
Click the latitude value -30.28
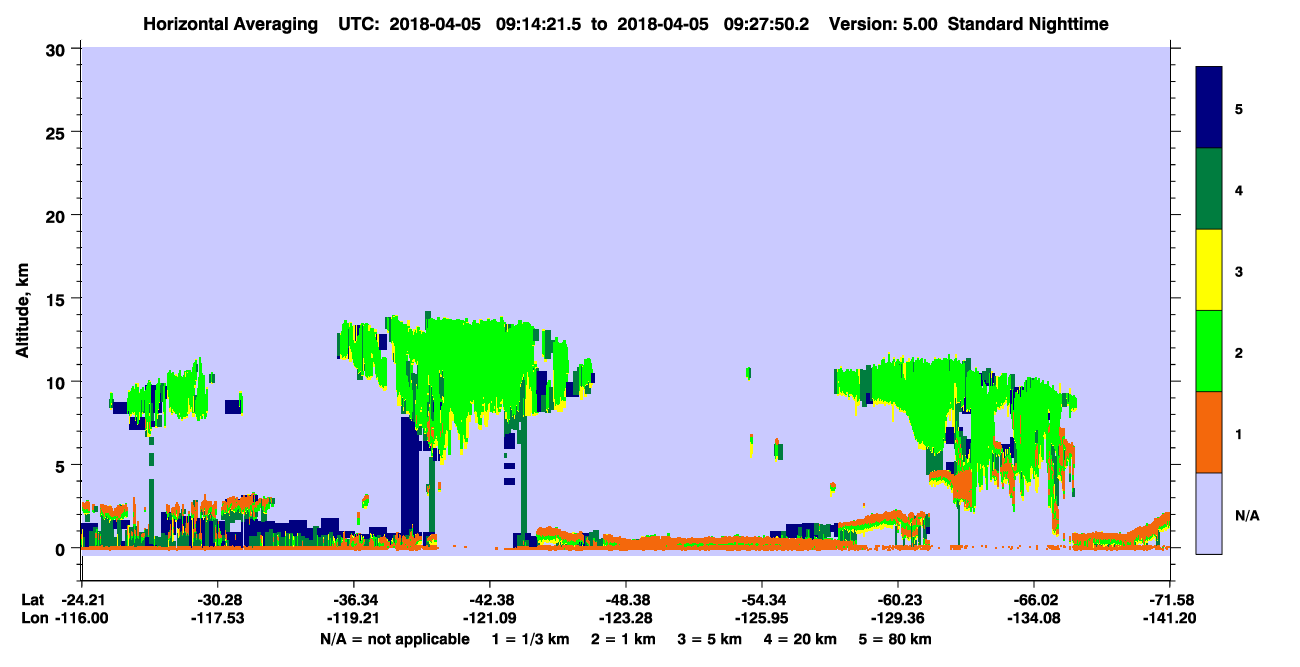coord(217,600)
